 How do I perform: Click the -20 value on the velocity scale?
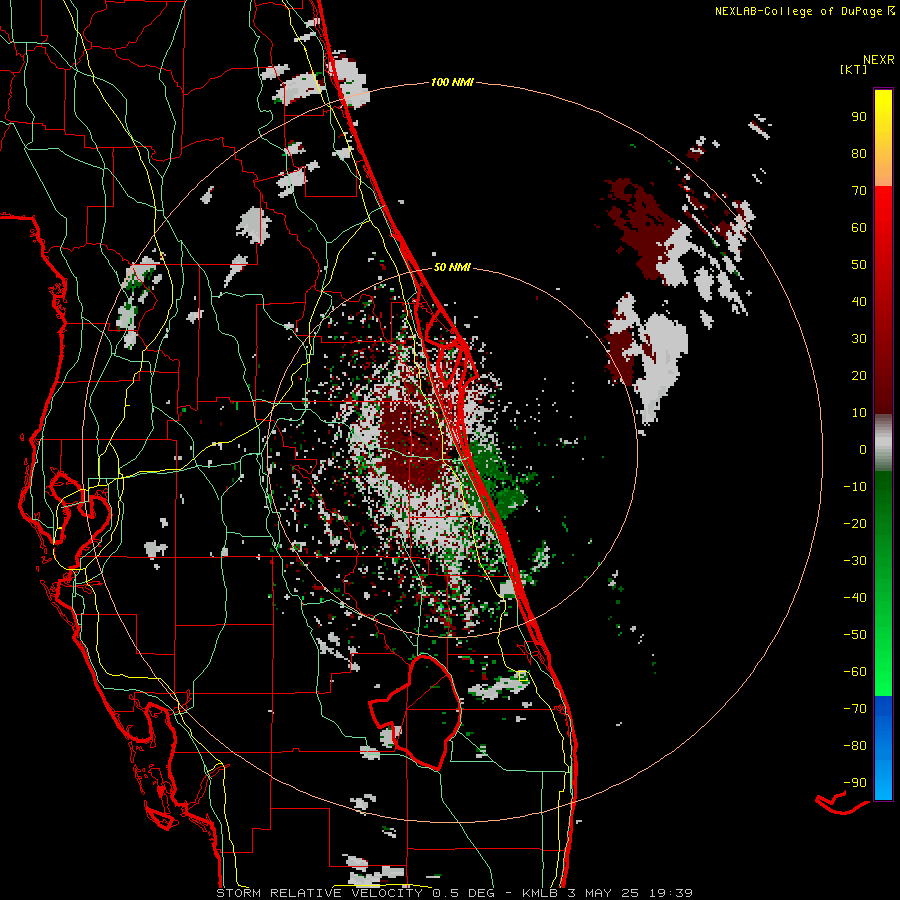coord(855,523)
